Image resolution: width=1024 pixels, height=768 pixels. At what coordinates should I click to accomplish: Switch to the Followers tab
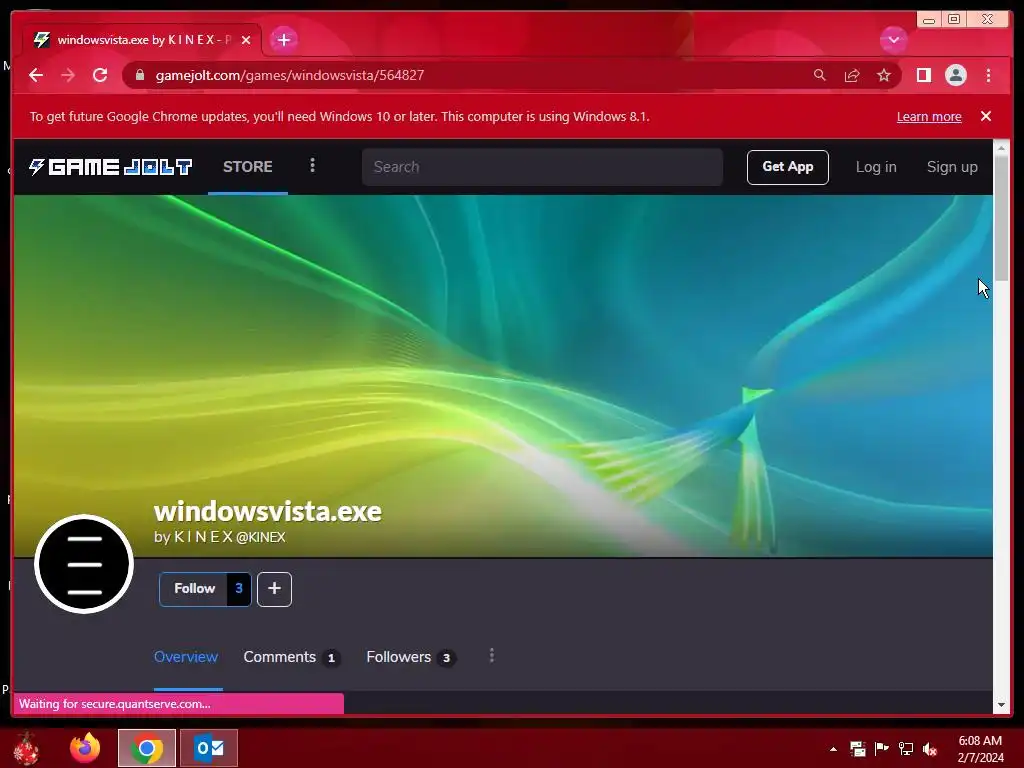tap(410, 657)
